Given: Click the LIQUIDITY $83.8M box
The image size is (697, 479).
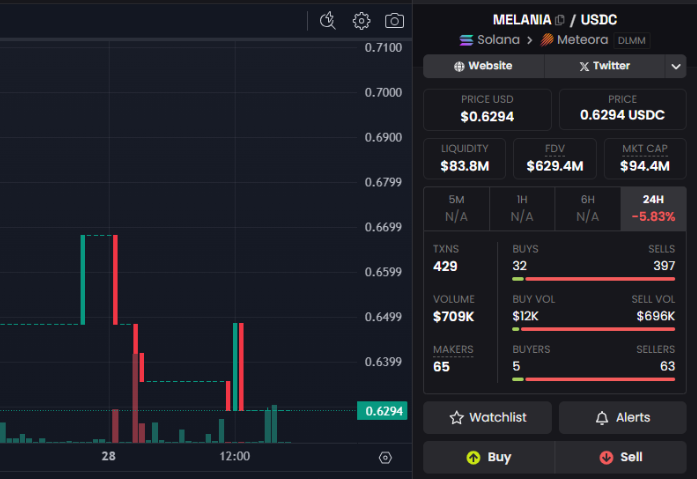Looking at the screenshot, I should click(x=465, y=159).
